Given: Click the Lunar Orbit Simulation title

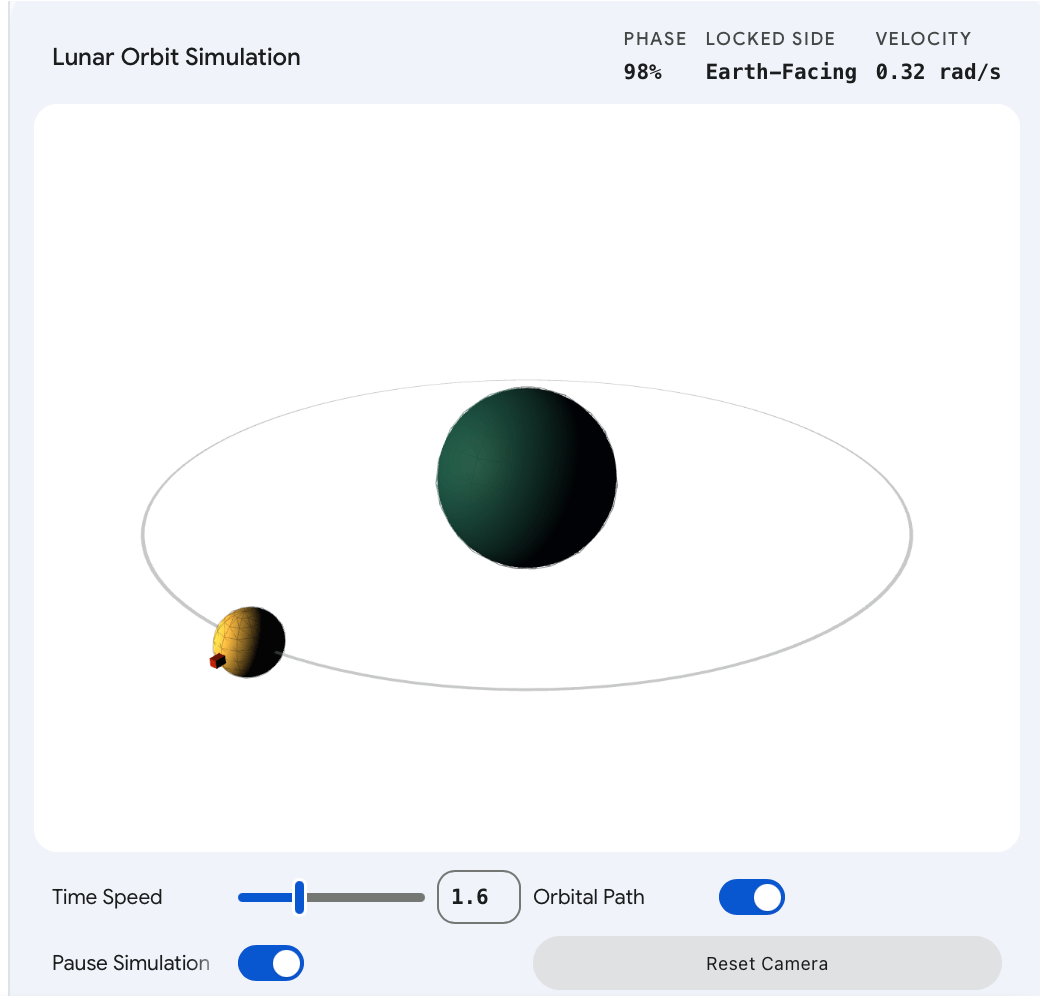Looking at the screenshot, I should pyautogui.click(x=176, y=57).
